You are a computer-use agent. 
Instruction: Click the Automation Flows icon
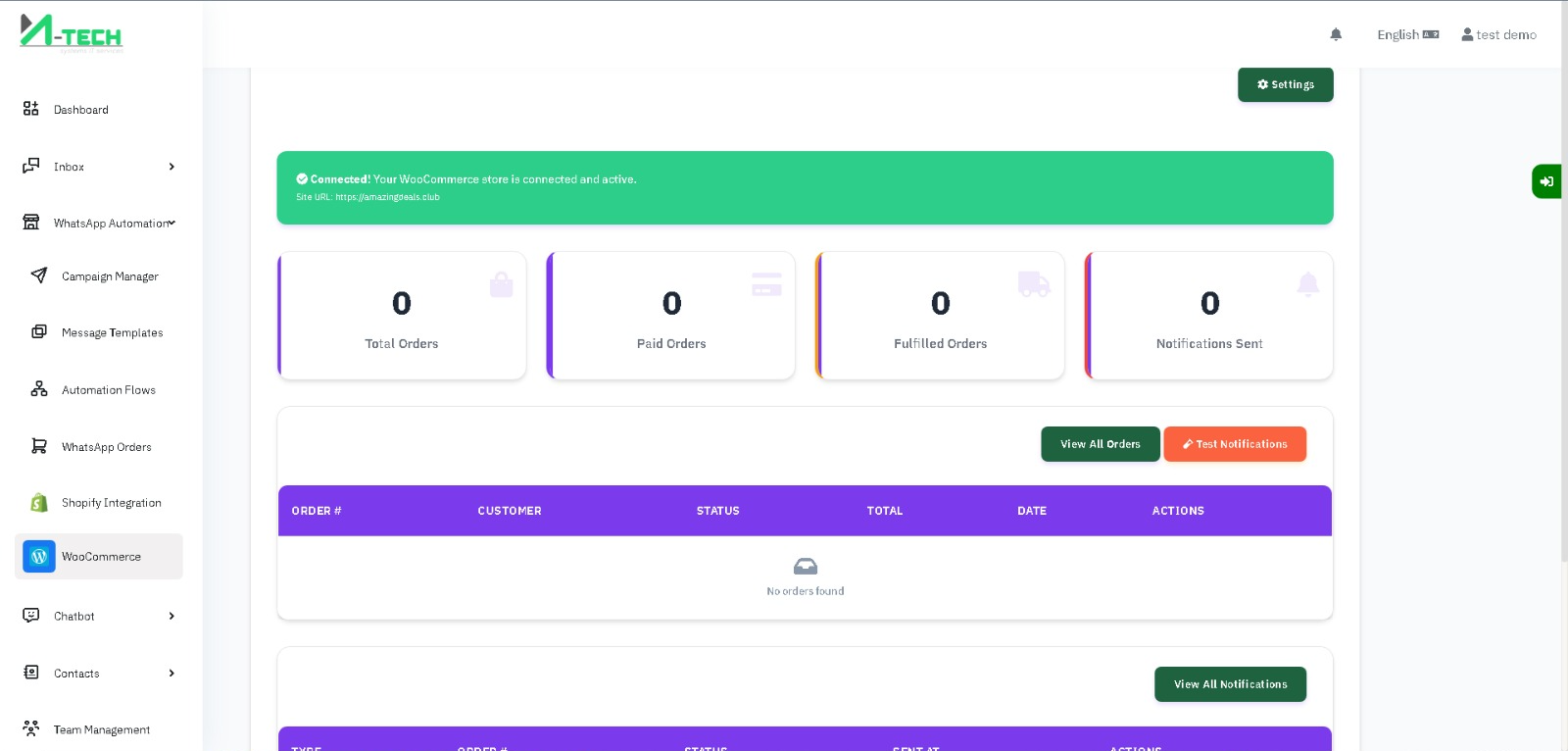[x=39, y=389]
